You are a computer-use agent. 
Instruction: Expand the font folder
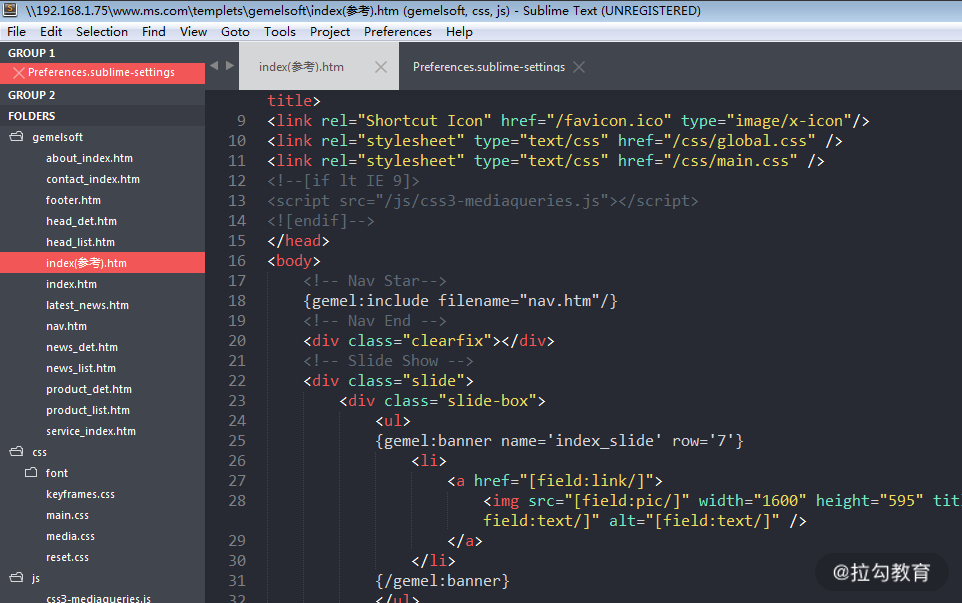pyautogui.click(x=31, y=473)
